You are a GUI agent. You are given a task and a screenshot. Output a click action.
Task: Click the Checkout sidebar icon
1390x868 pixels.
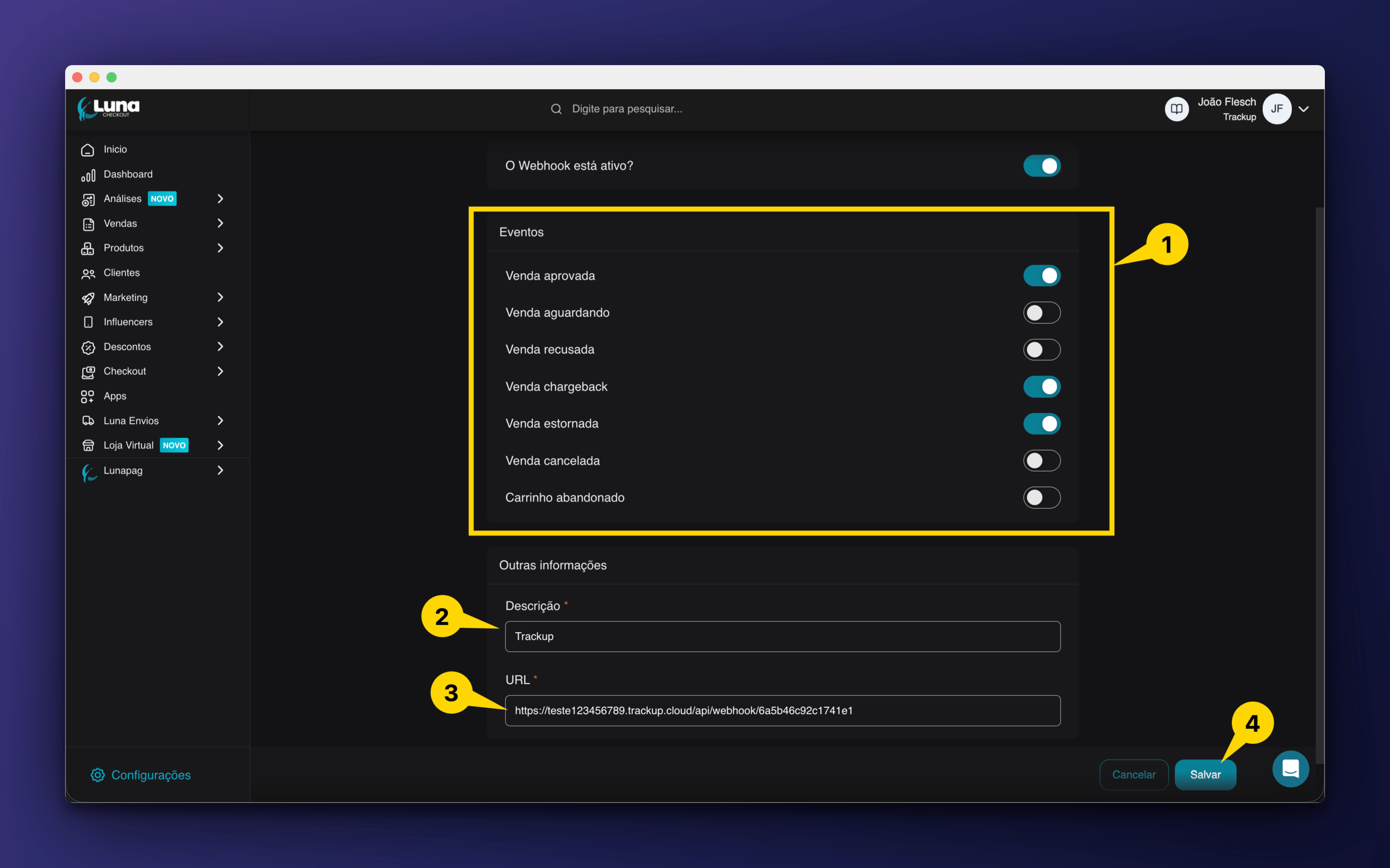[88, 372]
